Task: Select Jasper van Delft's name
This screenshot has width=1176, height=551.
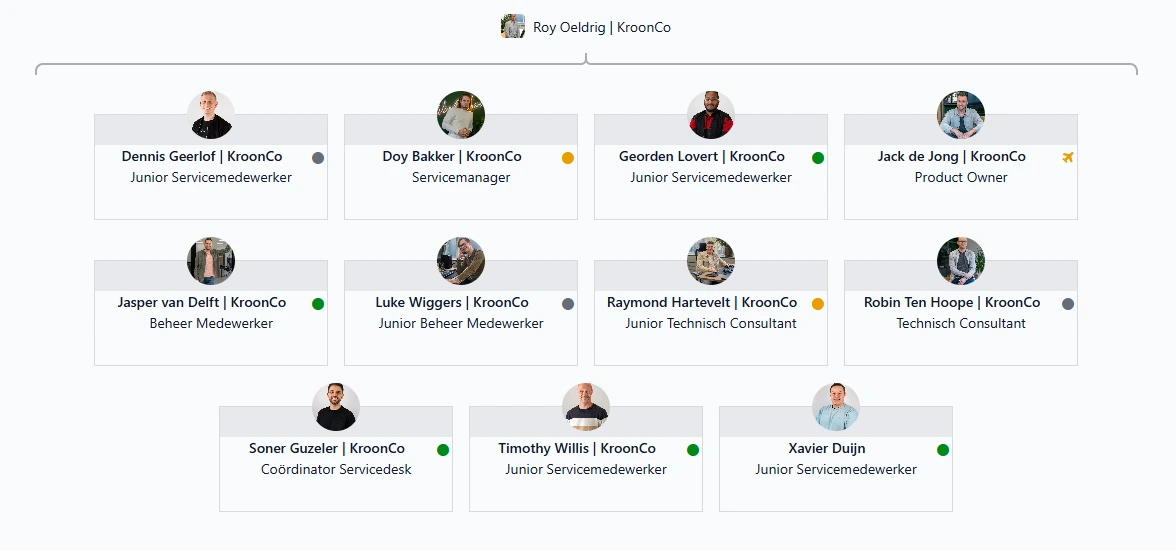Action: [202, 303]
